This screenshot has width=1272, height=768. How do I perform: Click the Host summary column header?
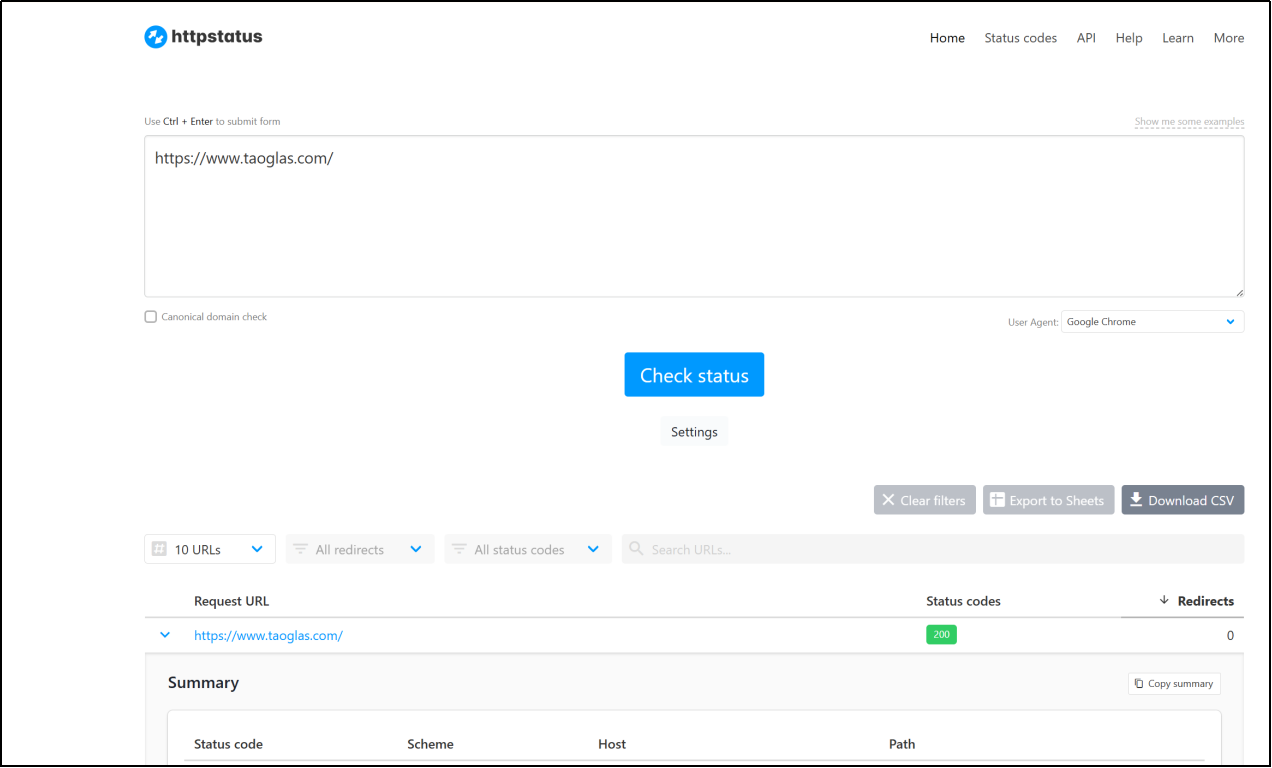612,744
